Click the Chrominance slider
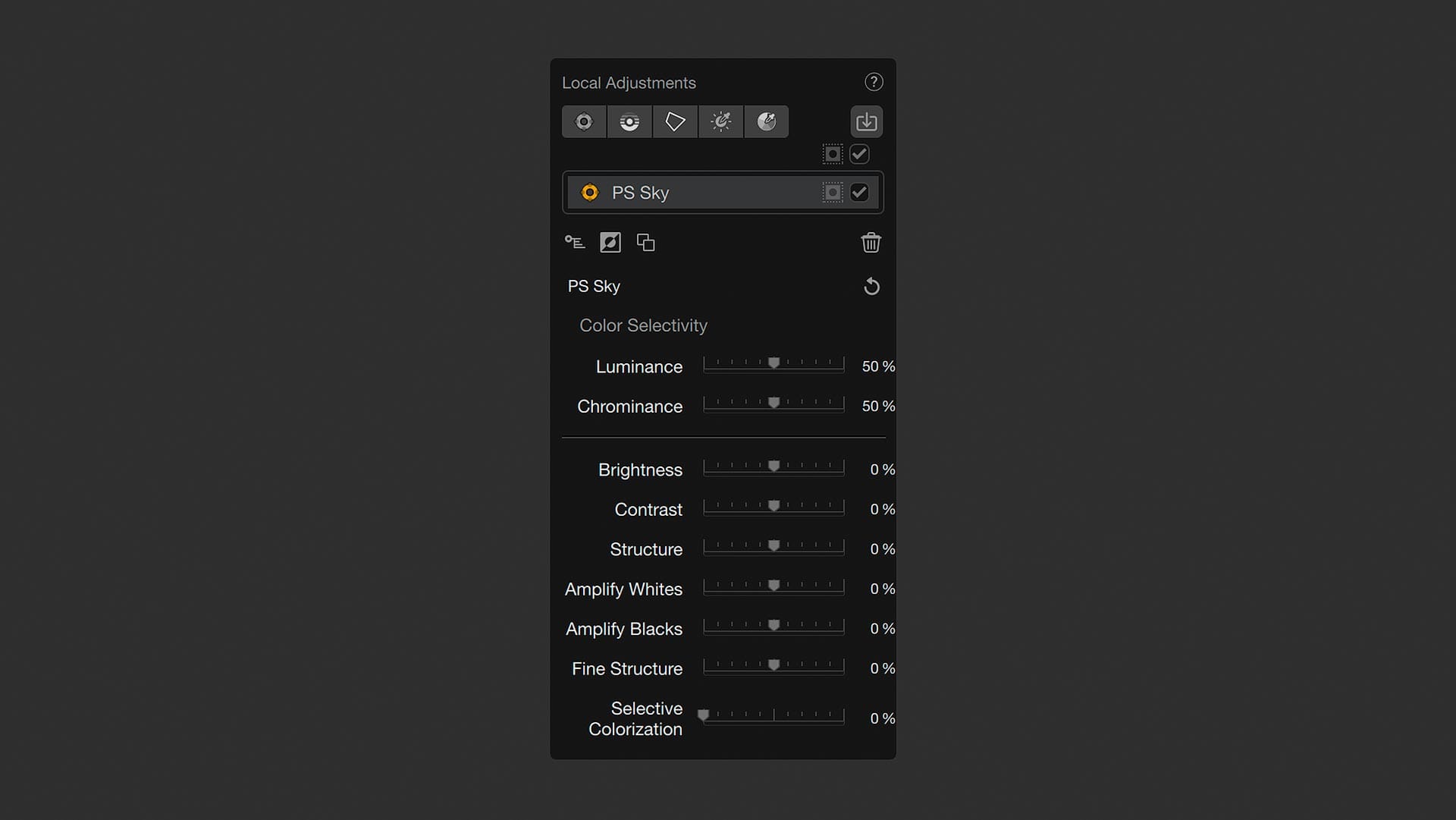The image size is (1456, 820). [x=773, y=404]
